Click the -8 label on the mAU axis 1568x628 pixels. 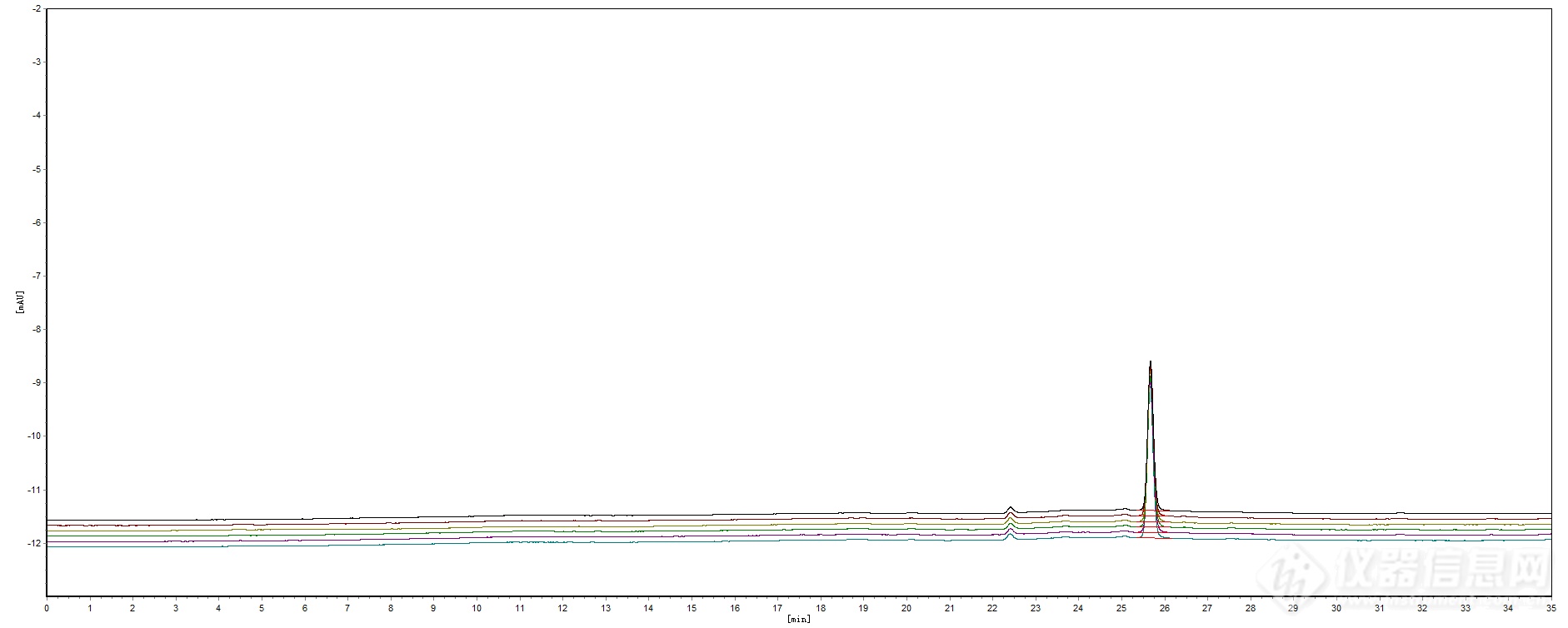(x=37, y=329)
